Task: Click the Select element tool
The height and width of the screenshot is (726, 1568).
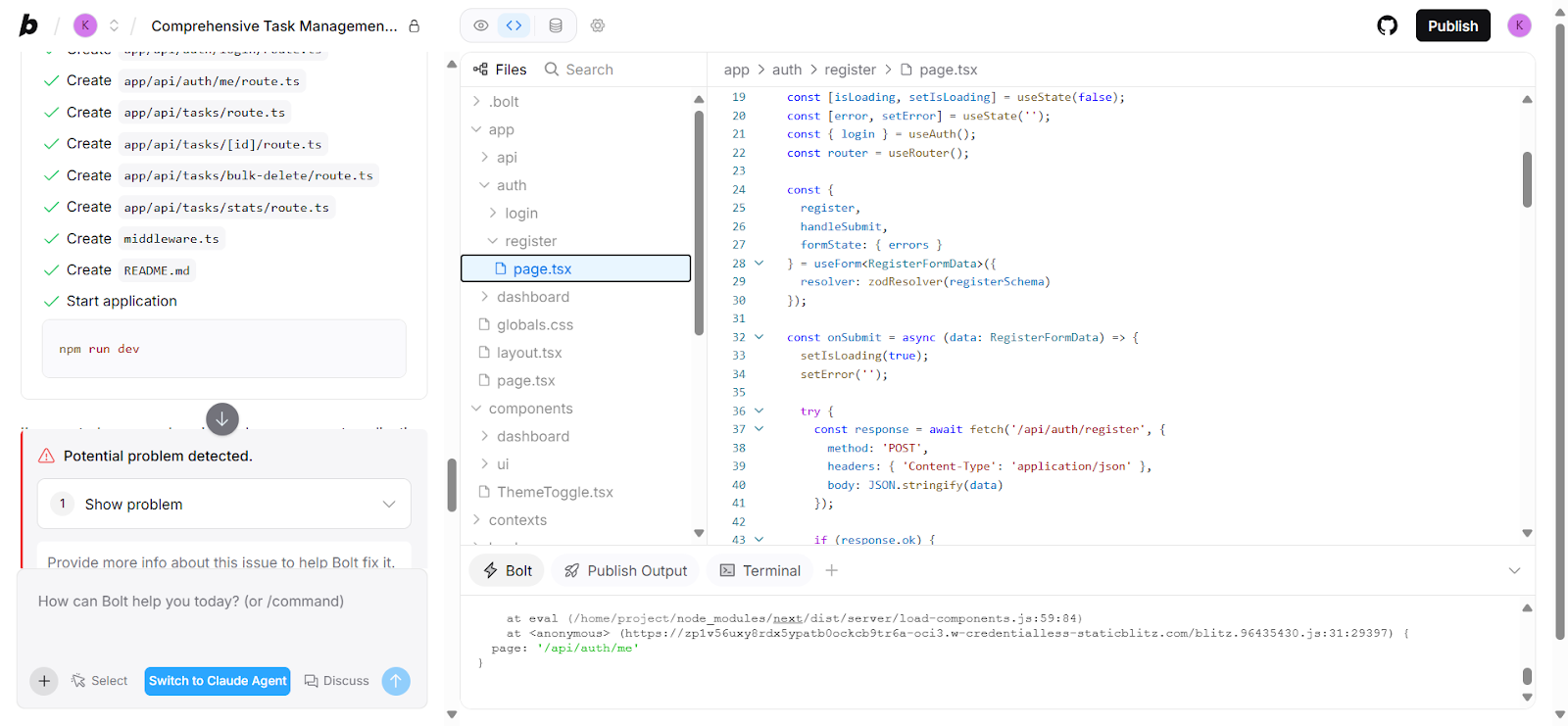Action: click(x=99, y=681)
